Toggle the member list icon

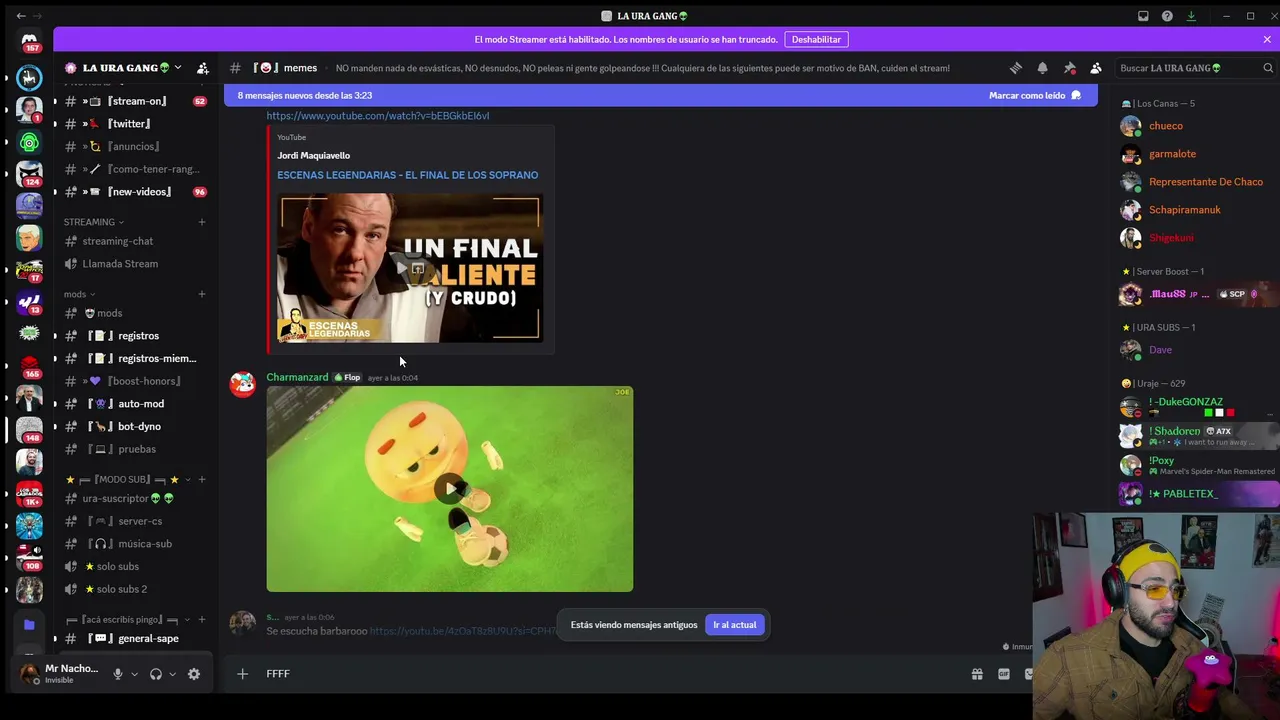tap(1096, 68)
